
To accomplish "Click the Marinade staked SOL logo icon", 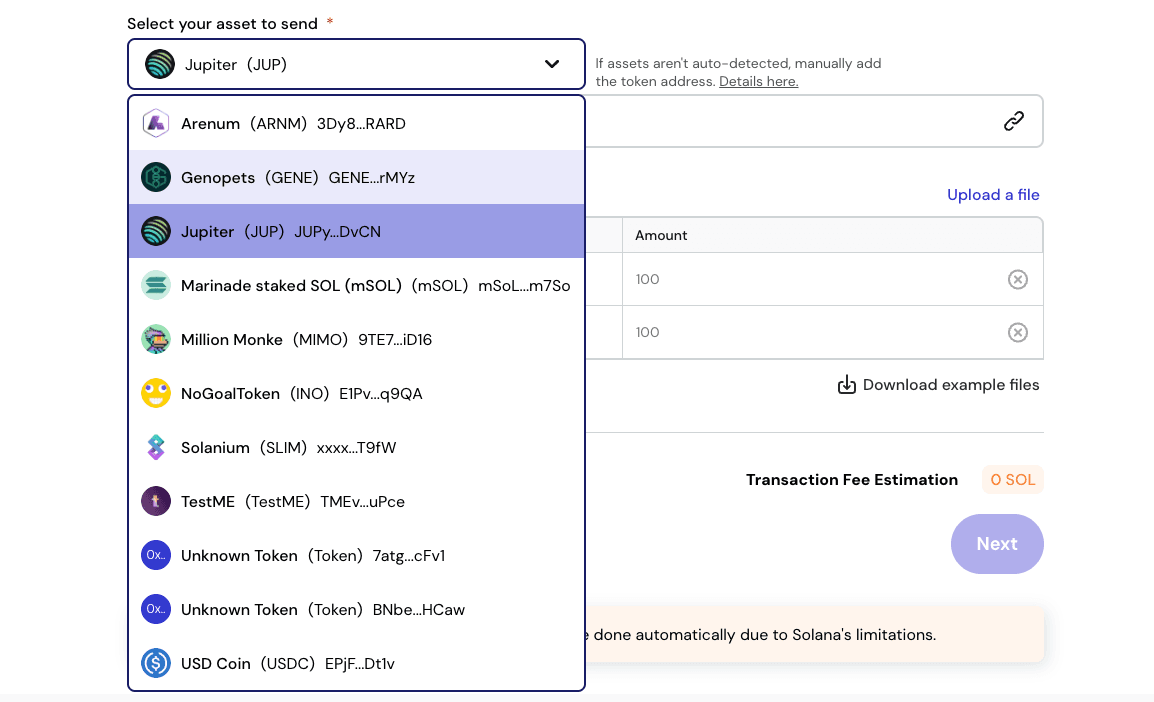I will click(x=156, y=286).
